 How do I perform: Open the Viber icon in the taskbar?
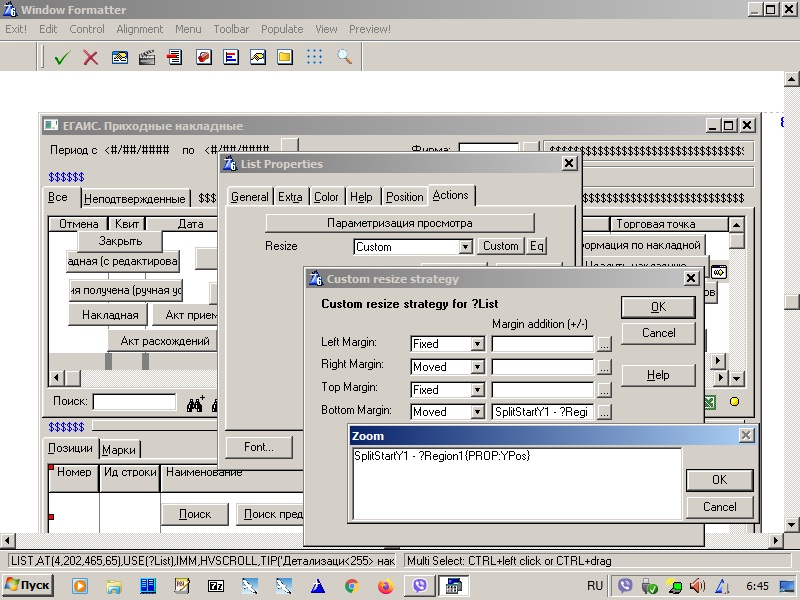pyautogui.click(x=419, y=586)
